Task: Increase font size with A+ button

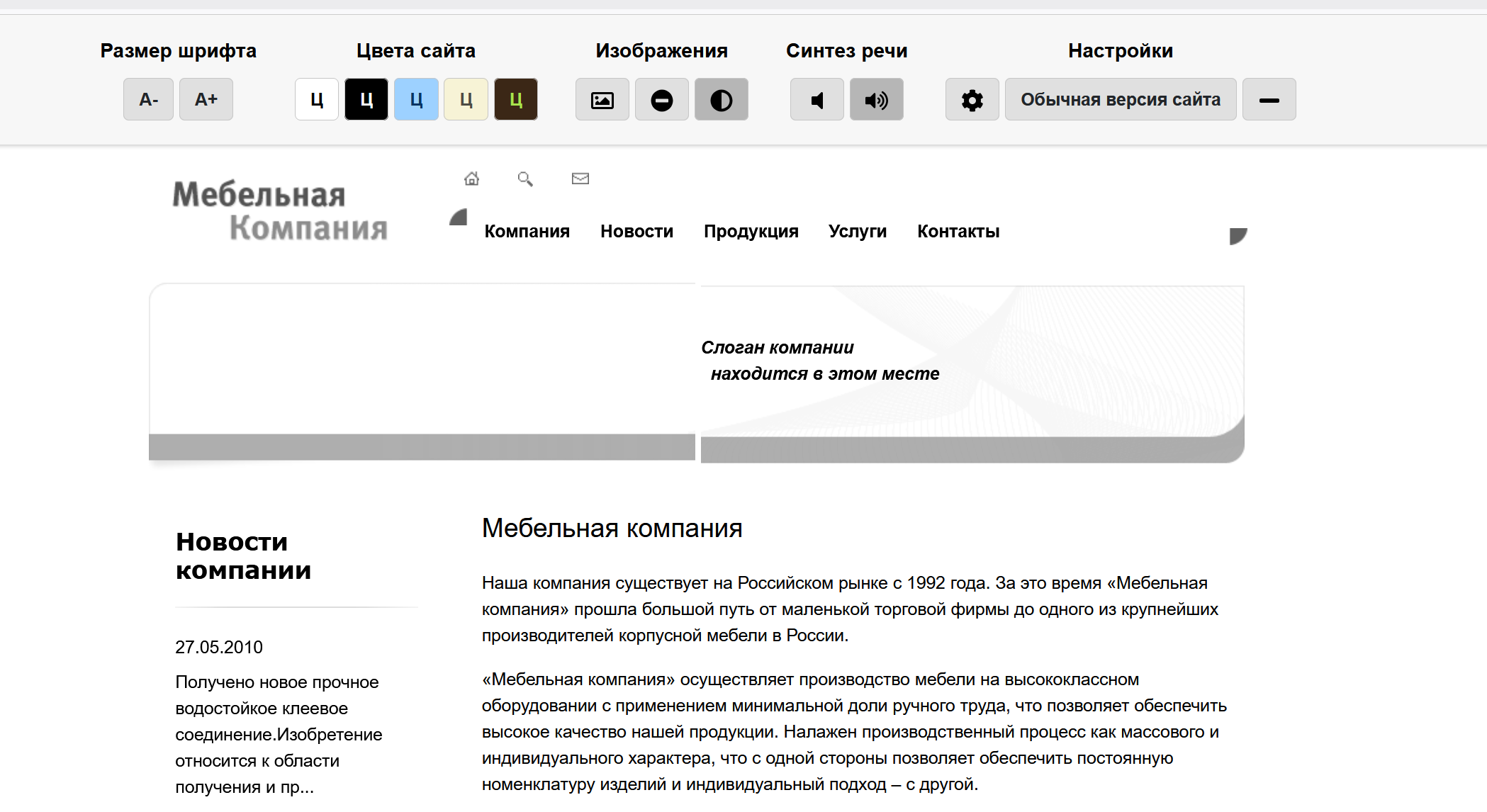Action: pyautogui.click(x=206, y=100)
